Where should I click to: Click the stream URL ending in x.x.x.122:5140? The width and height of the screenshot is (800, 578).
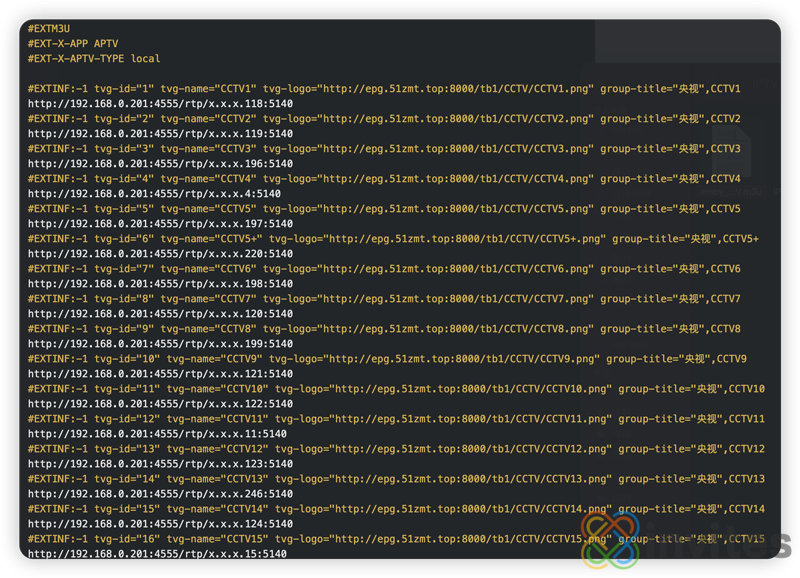[x=160, y=404]
